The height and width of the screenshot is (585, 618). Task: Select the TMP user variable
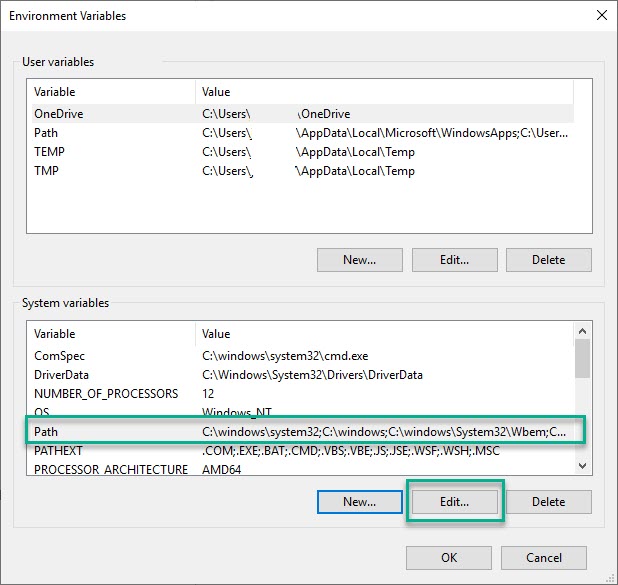47,171
